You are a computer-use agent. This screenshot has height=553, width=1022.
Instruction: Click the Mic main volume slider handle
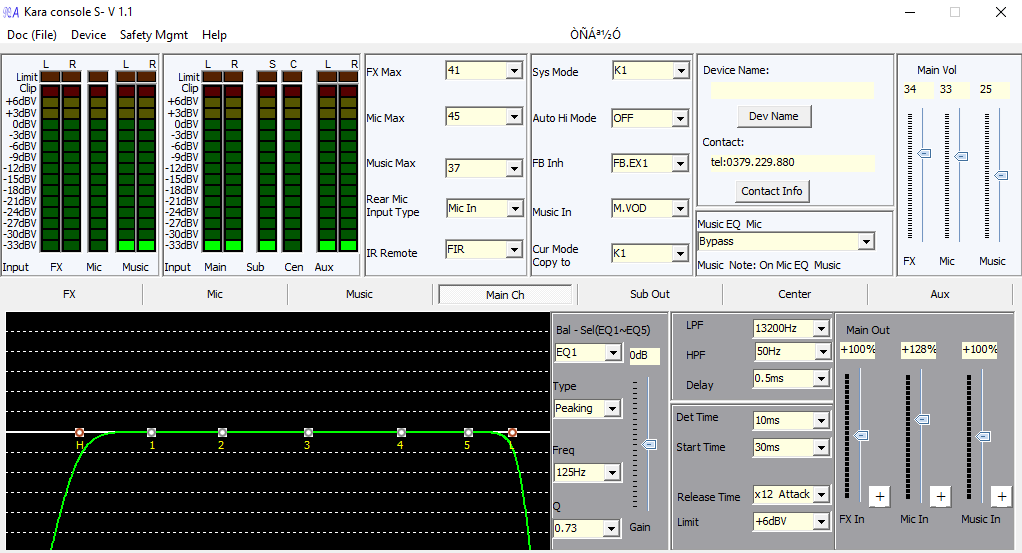click(961, 157)
